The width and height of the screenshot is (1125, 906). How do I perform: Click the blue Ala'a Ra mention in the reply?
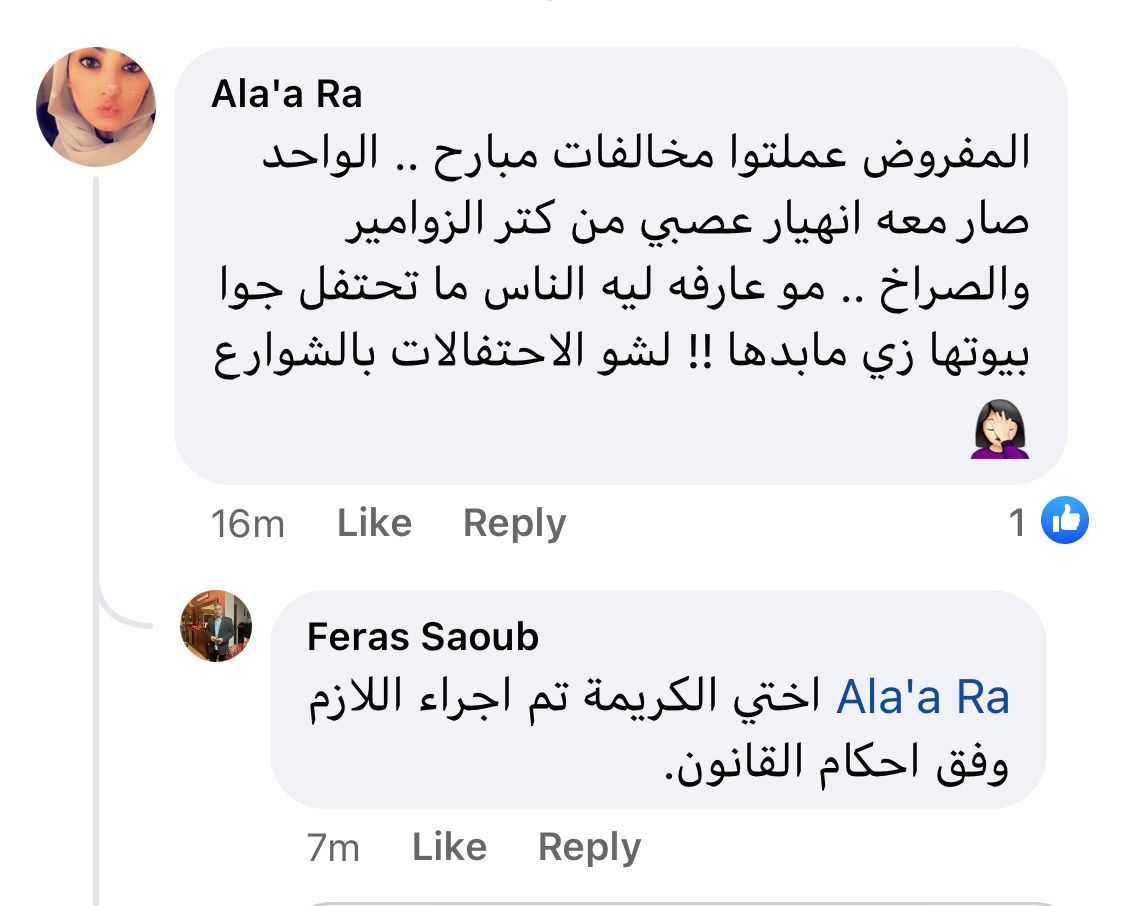[x=922, y=698]
